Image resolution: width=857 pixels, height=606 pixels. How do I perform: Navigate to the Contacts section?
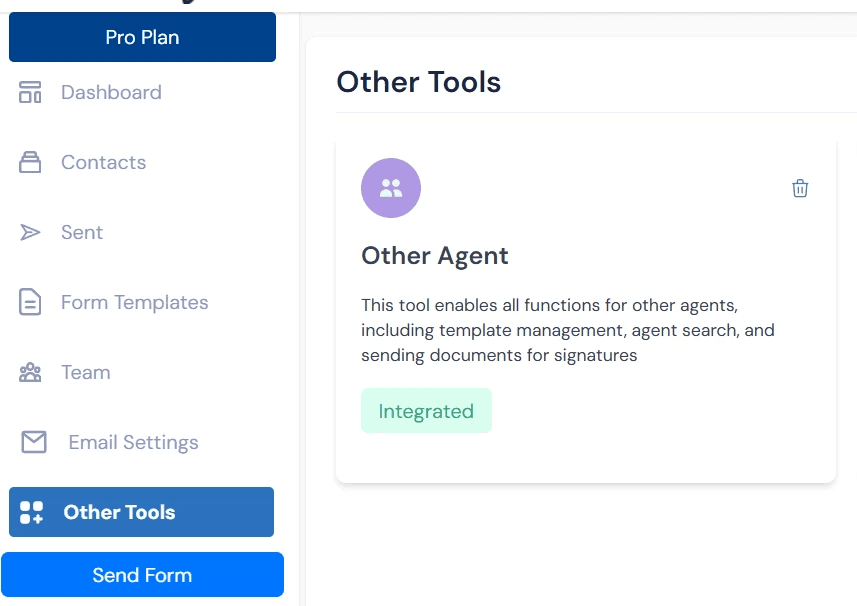click(103, 162)
